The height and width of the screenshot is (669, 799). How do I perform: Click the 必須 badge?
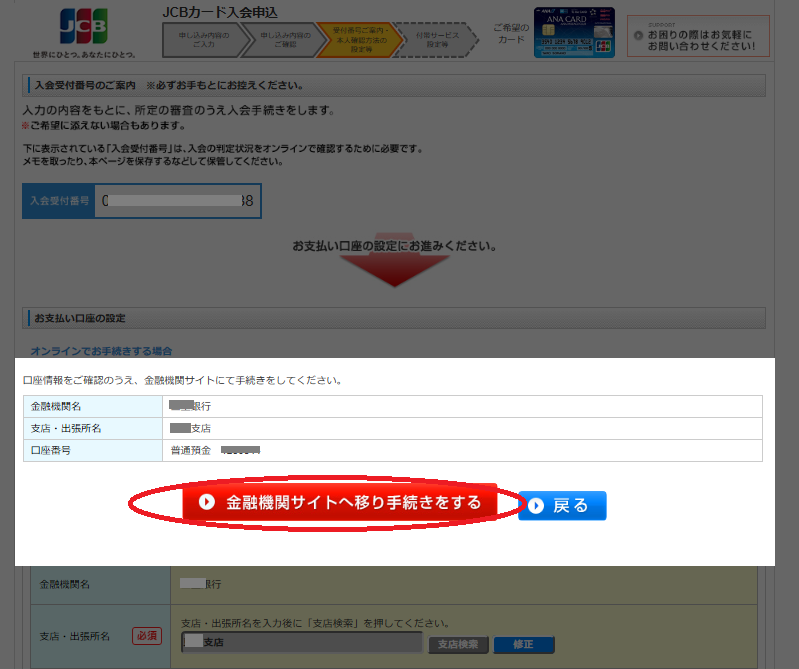(x=147, y=636)
